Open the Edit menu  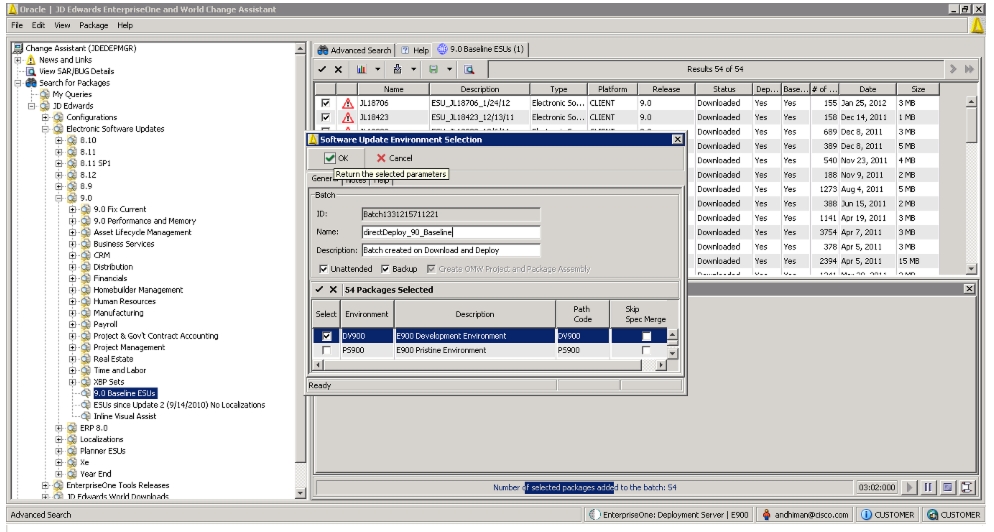click(39, 25)
